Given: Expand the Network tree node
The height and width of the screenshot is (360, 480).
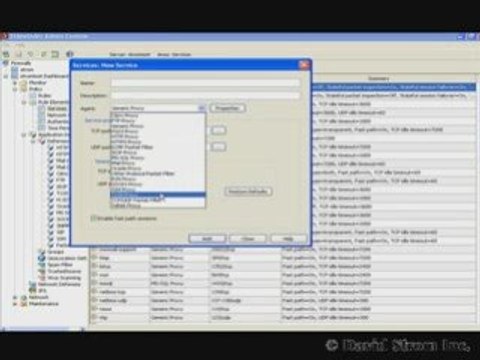Looking at the screenshot, I should [15, 297].
